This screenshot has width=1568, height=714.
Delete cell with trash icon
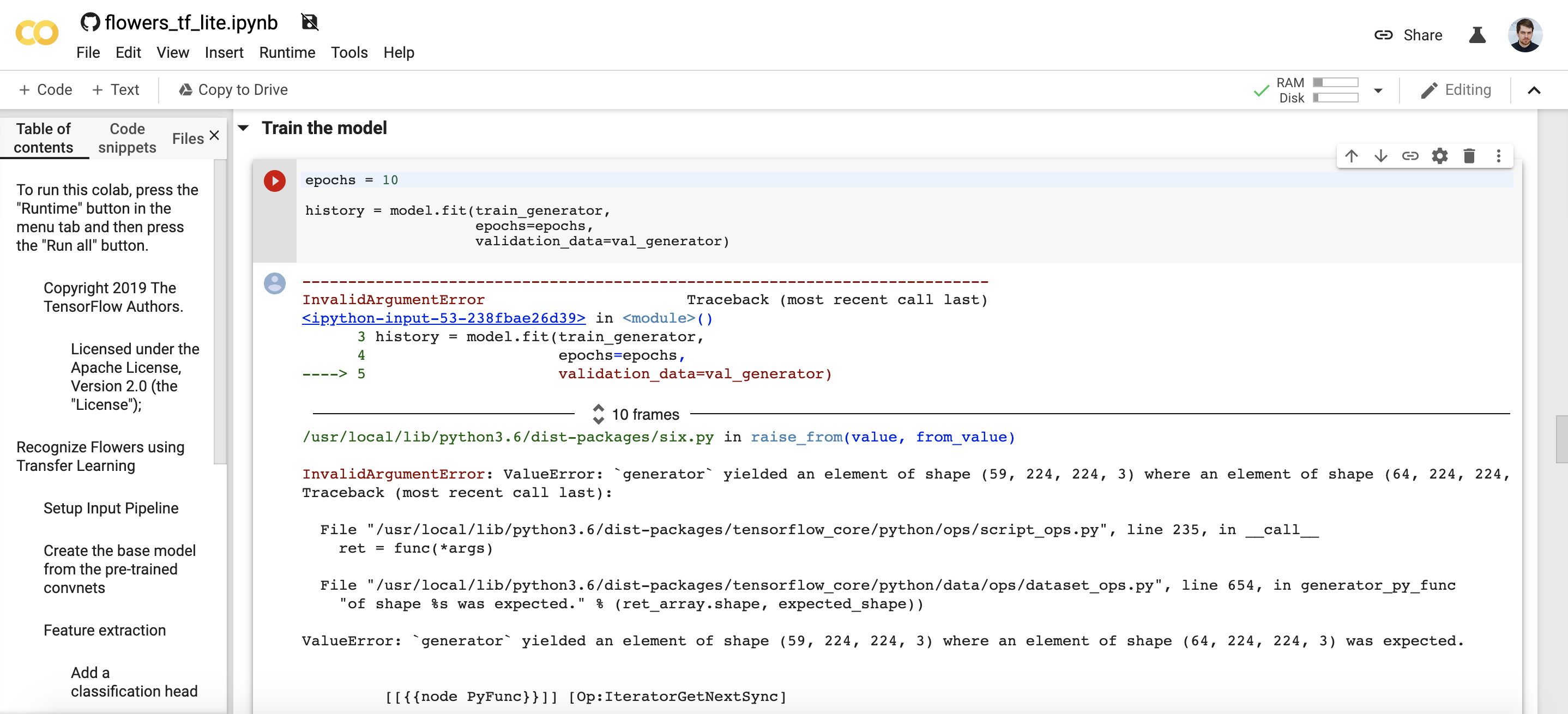[x=1469, y=156]
